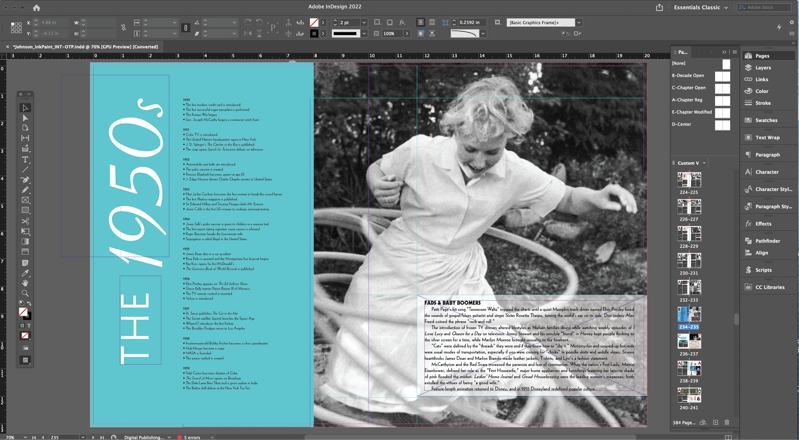Toggle the view mode button at tools bottom
This screenshot has width=799, height=440.
click(x=25, y=360)
